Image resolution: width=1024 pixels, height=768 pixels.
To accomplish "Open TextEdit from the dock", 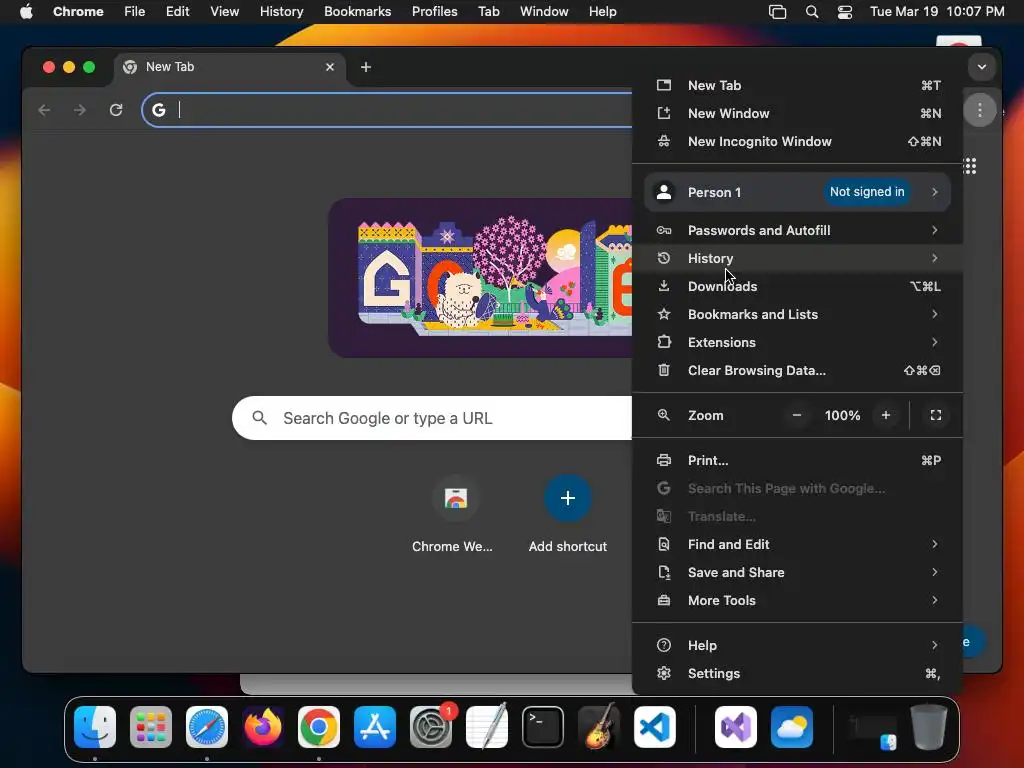I will pos(487,727).
